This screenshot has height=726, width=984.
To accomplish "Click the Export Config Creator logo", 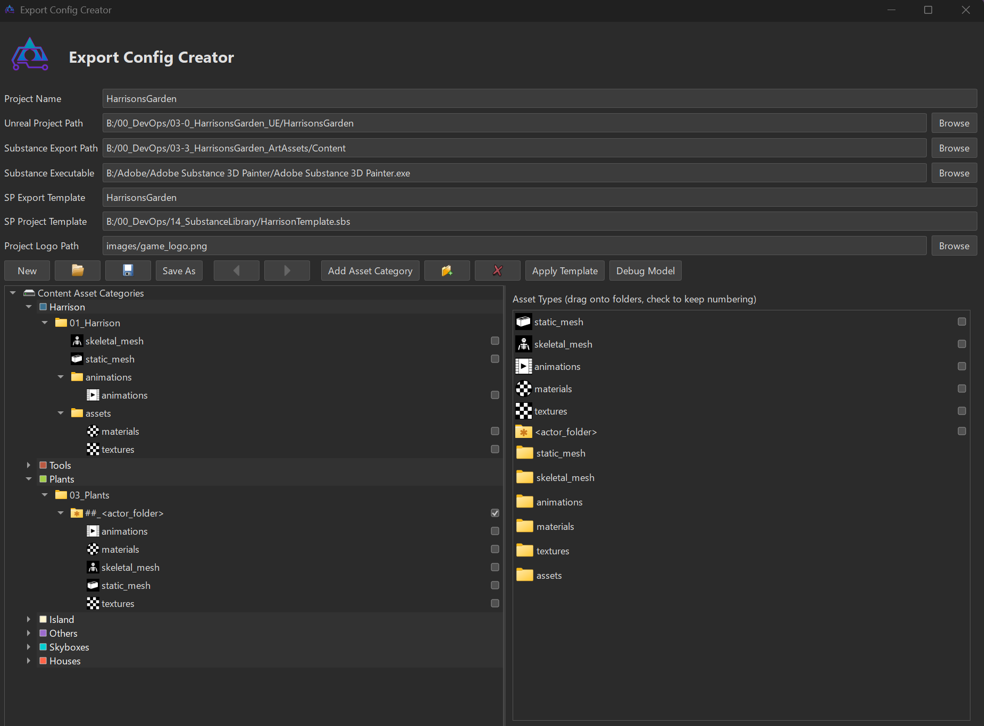I will pos(30,55).
